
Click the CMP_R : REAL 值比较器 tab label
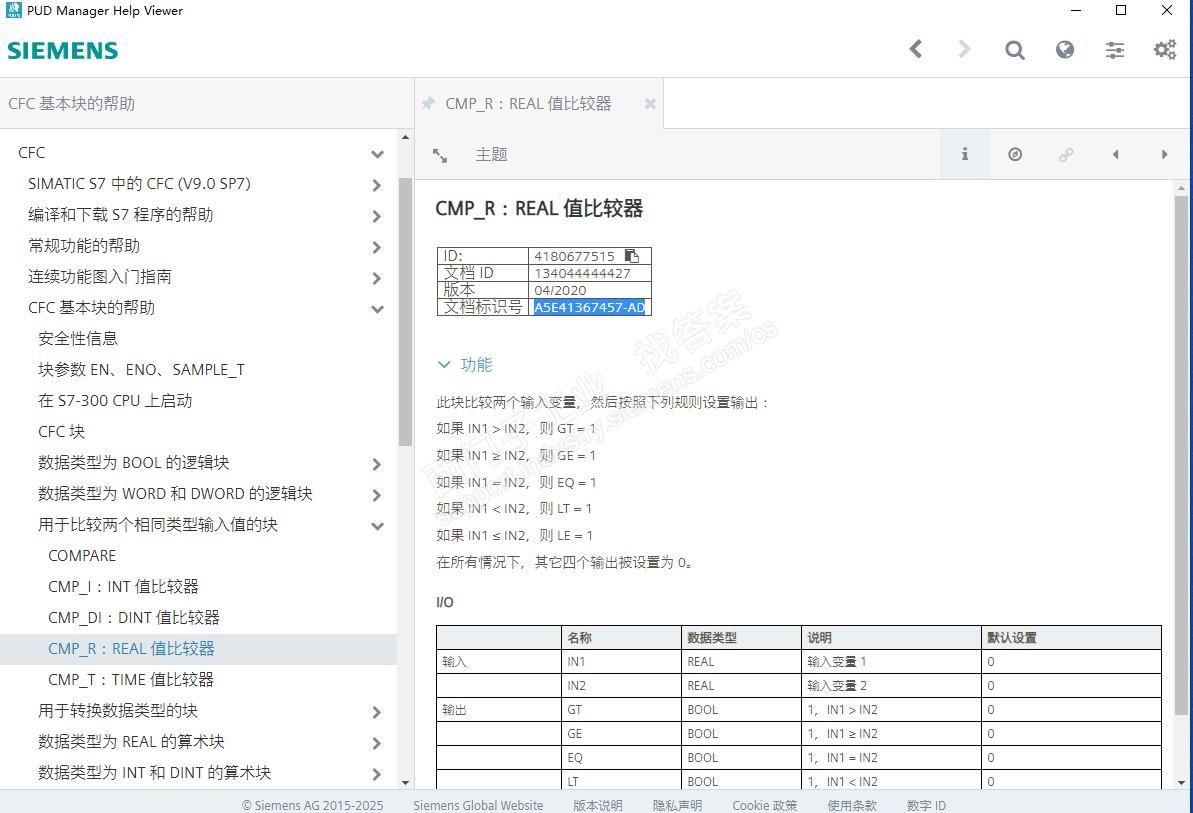[x=528, y=103]
